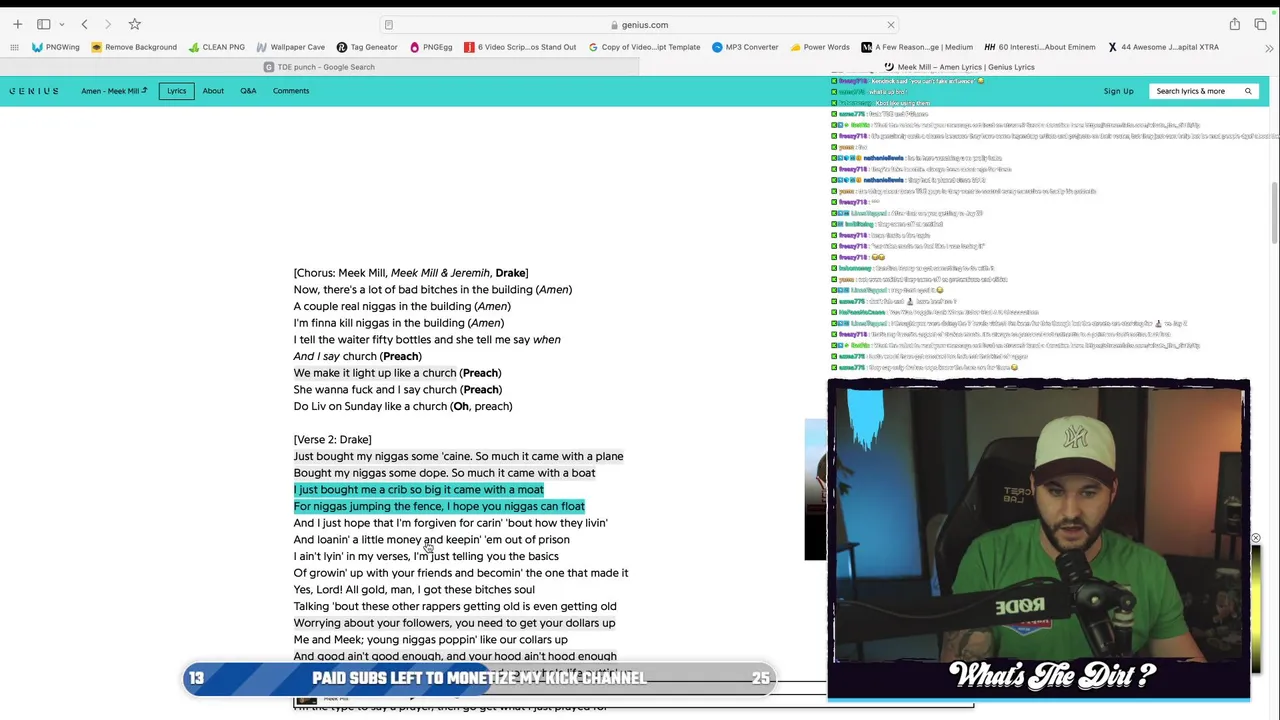Open the Tag Geneator bookmark
1280x720 pixels.
367,47
